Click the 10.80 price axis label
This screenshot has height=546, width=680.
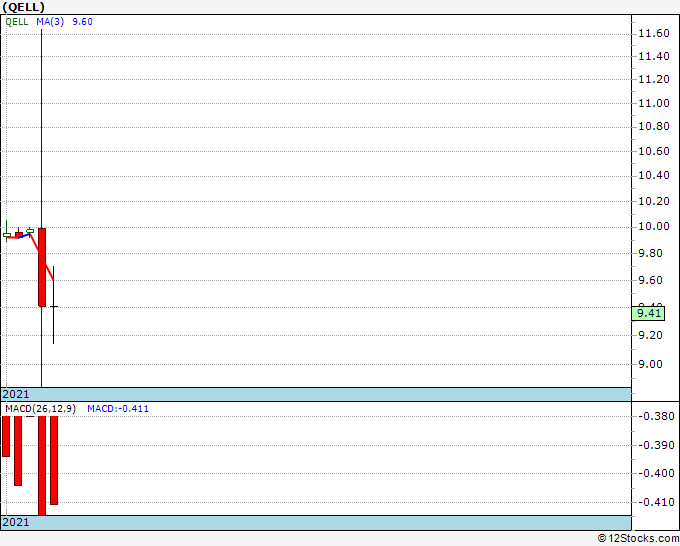click(654, 127)
